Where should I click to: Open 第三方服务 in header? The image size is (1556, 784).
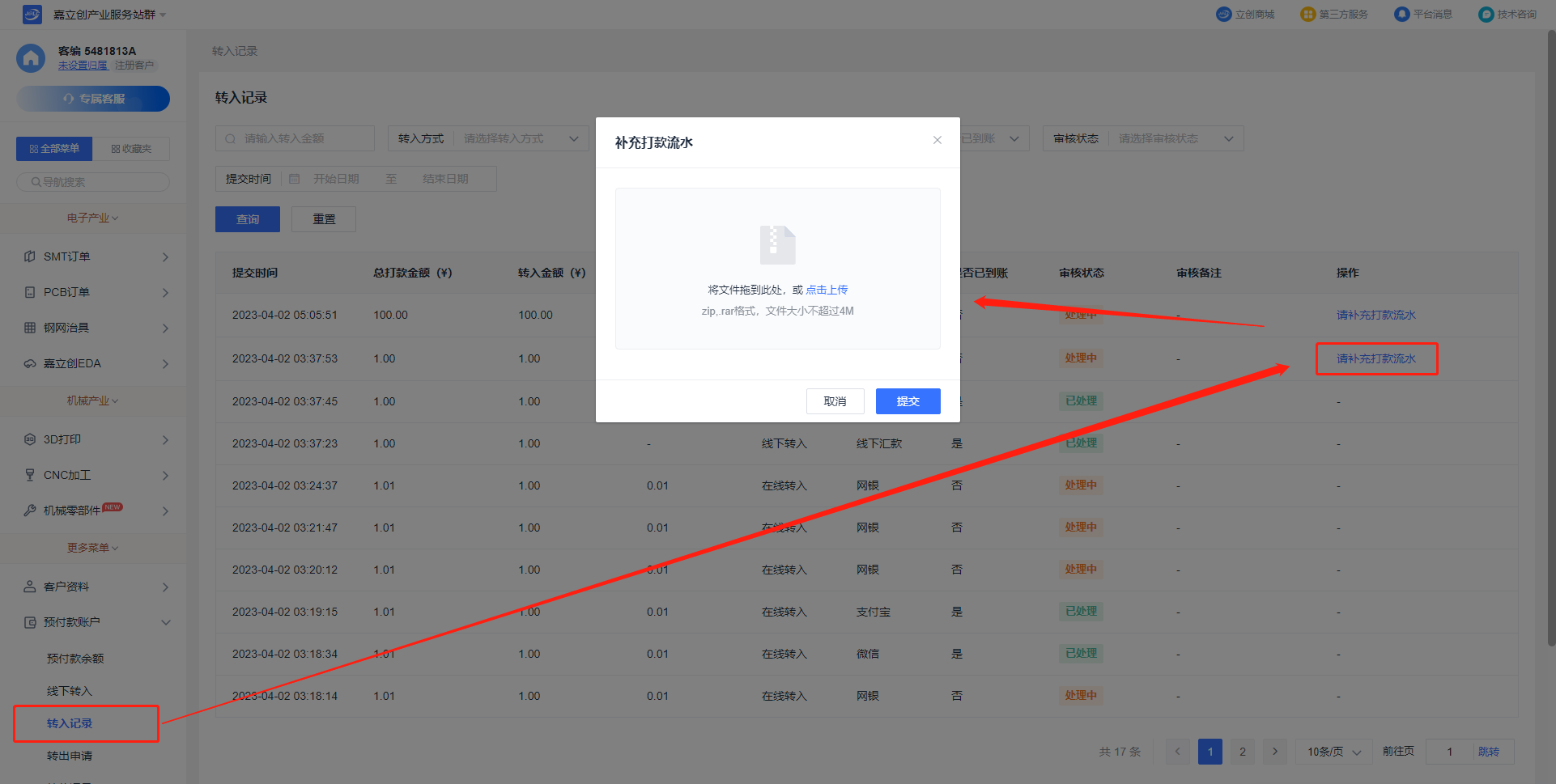[x=1333, y=15]
